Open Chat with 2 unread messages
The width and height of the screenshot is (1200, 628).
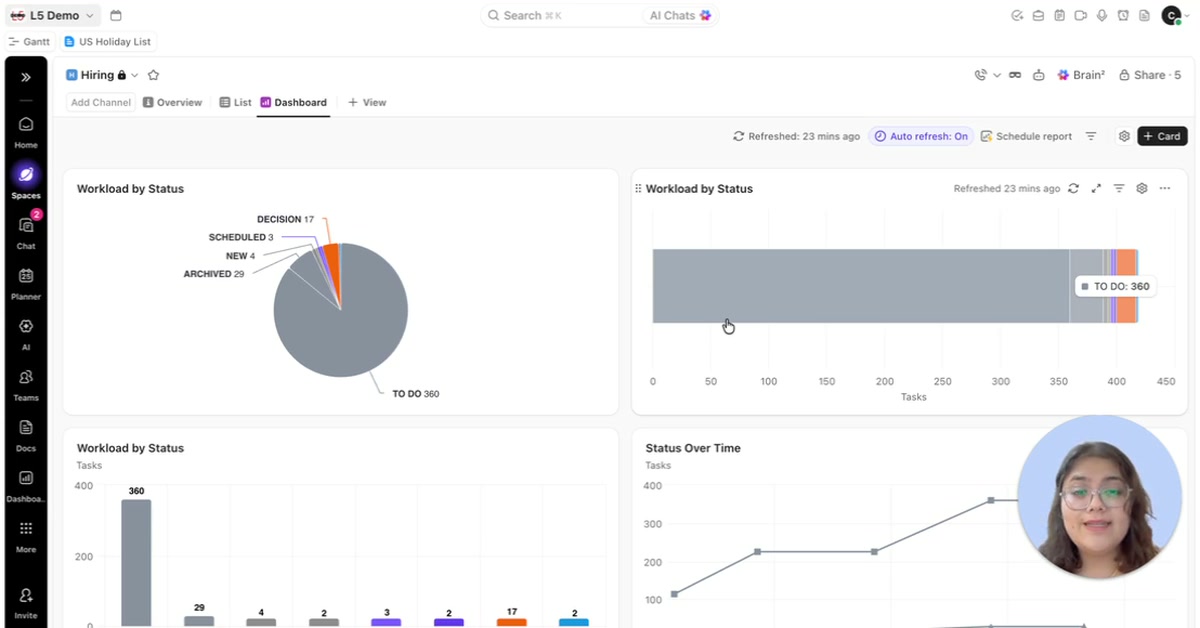click(x=26, y=232)
